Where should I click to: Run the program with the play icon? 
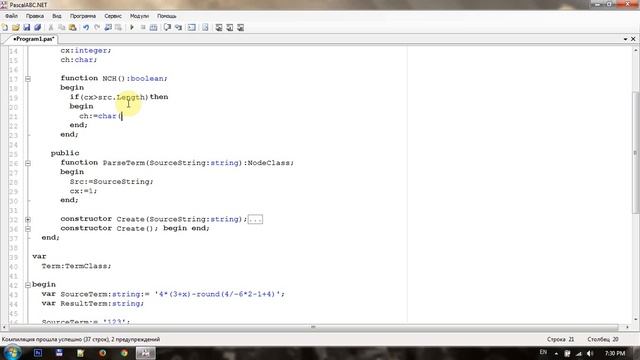[132, 27]
